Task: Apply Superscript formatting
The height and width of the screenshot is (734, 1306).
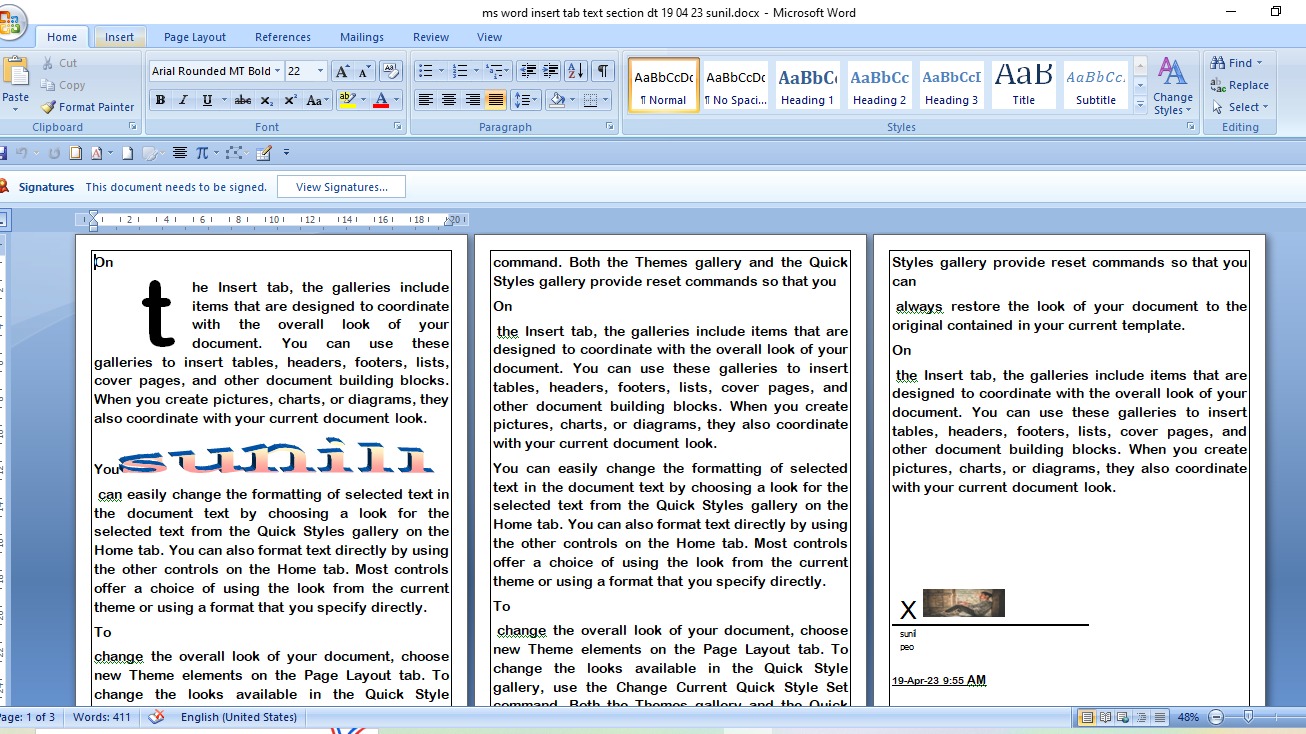Action: (x=290, y=100)
